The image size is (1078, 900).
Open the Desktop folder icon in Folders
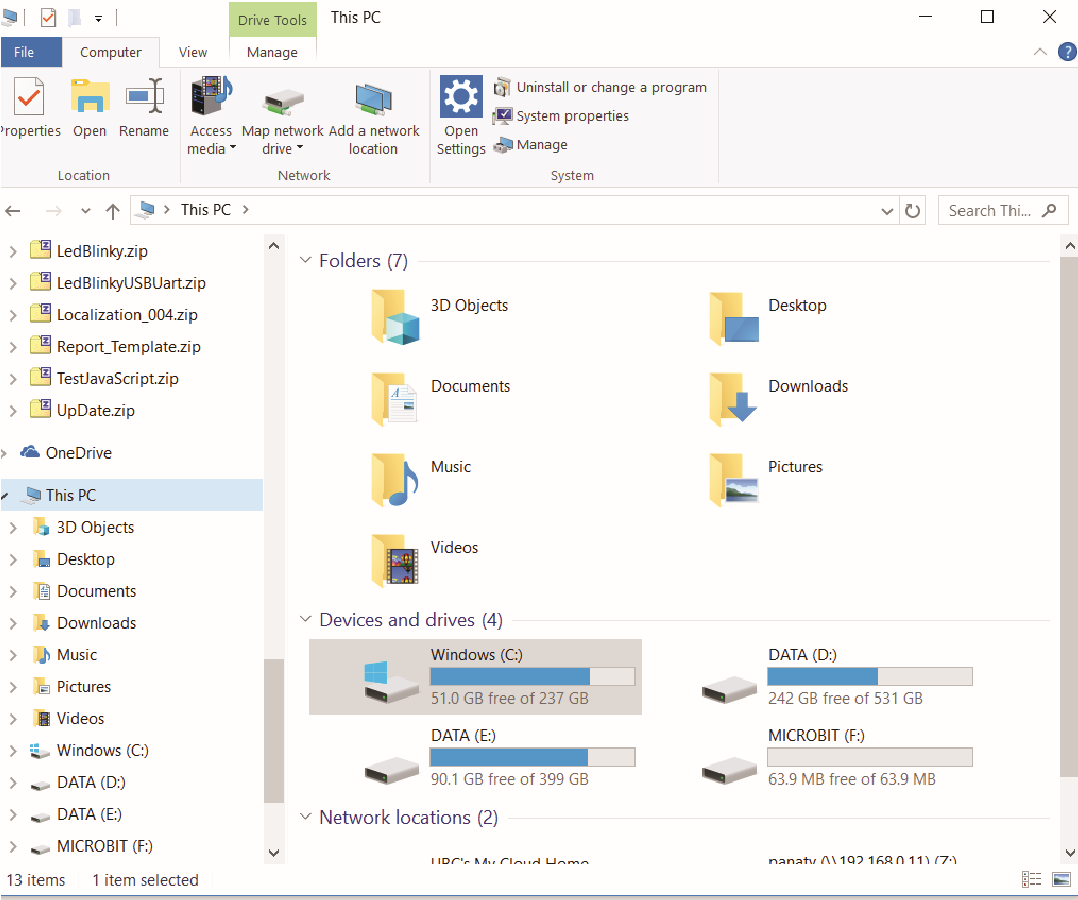[734, 318]
